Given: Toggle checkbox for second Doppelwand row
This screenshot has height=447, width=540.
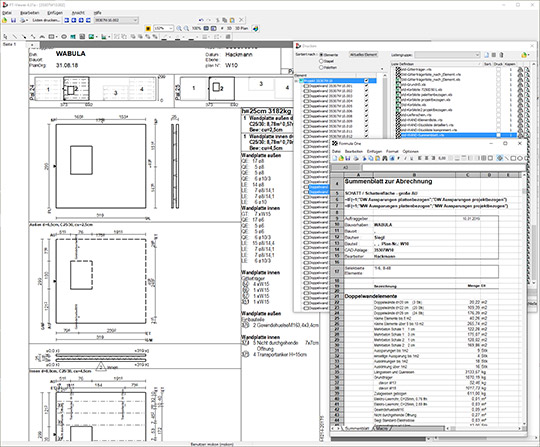Looking at the screenshot, I should pyautogui.click(x=366, y=91).
